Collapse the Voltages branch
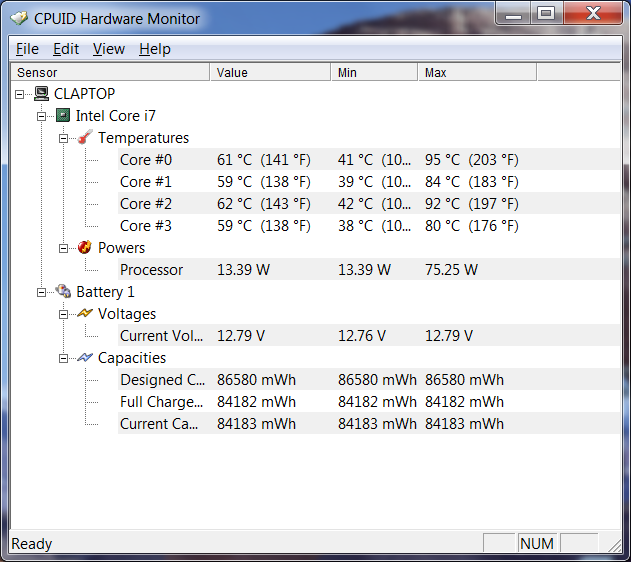The width and height of the screenshot is (631, 562). (x=63, y=315)
